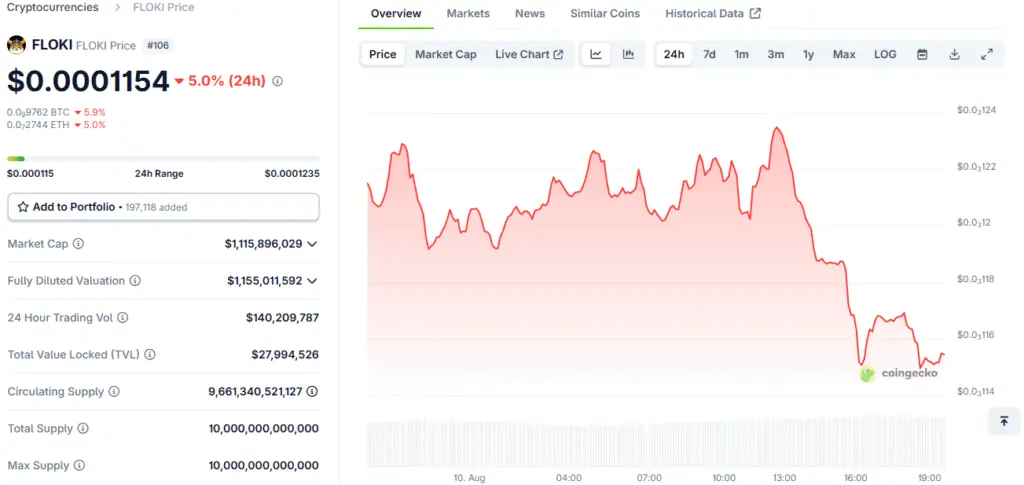Click the info icon next to 24h change
Image resolution: width=1024 pixels, height=485 pixels.
(278, 81)
